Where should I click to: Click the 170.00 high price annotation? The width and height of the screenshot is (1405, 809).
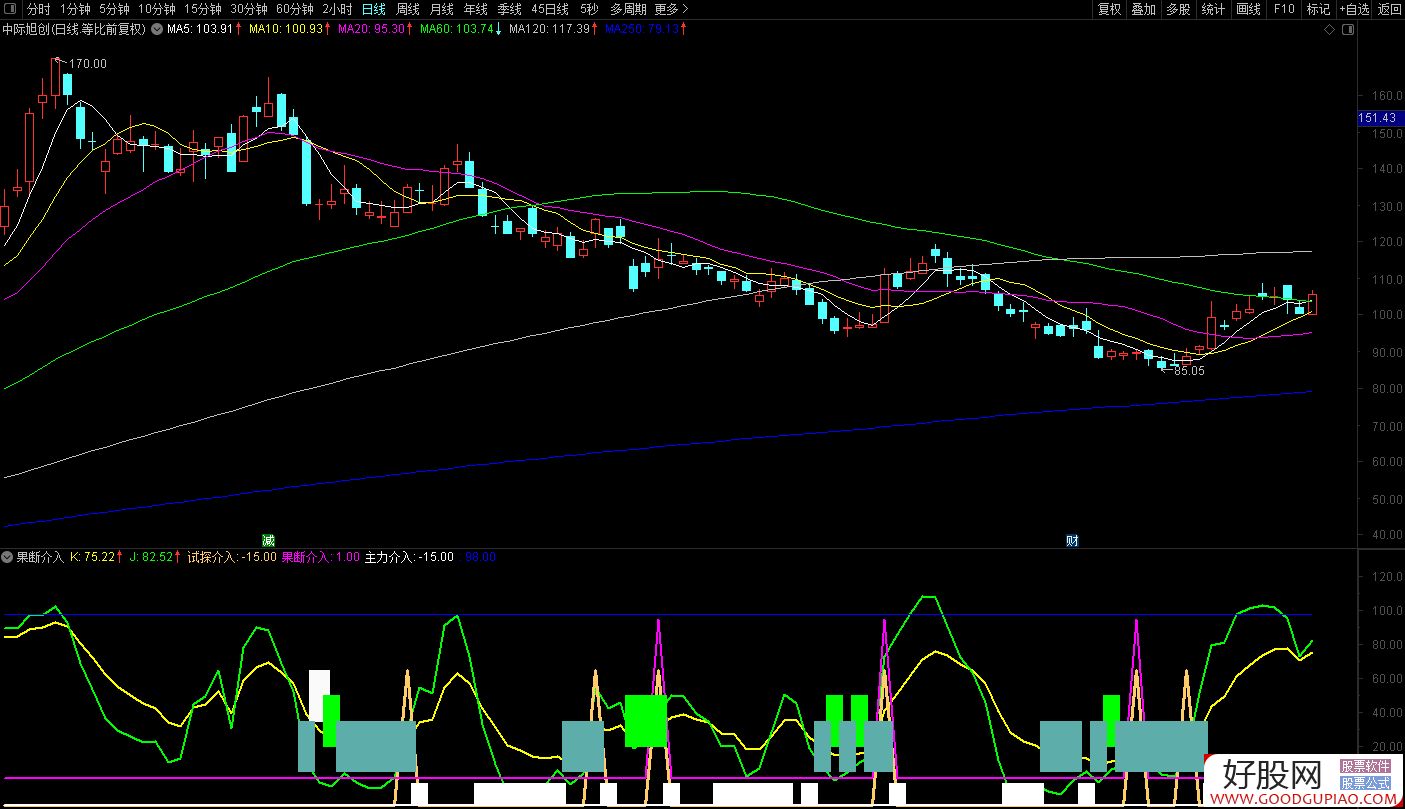tap(88, 64)
